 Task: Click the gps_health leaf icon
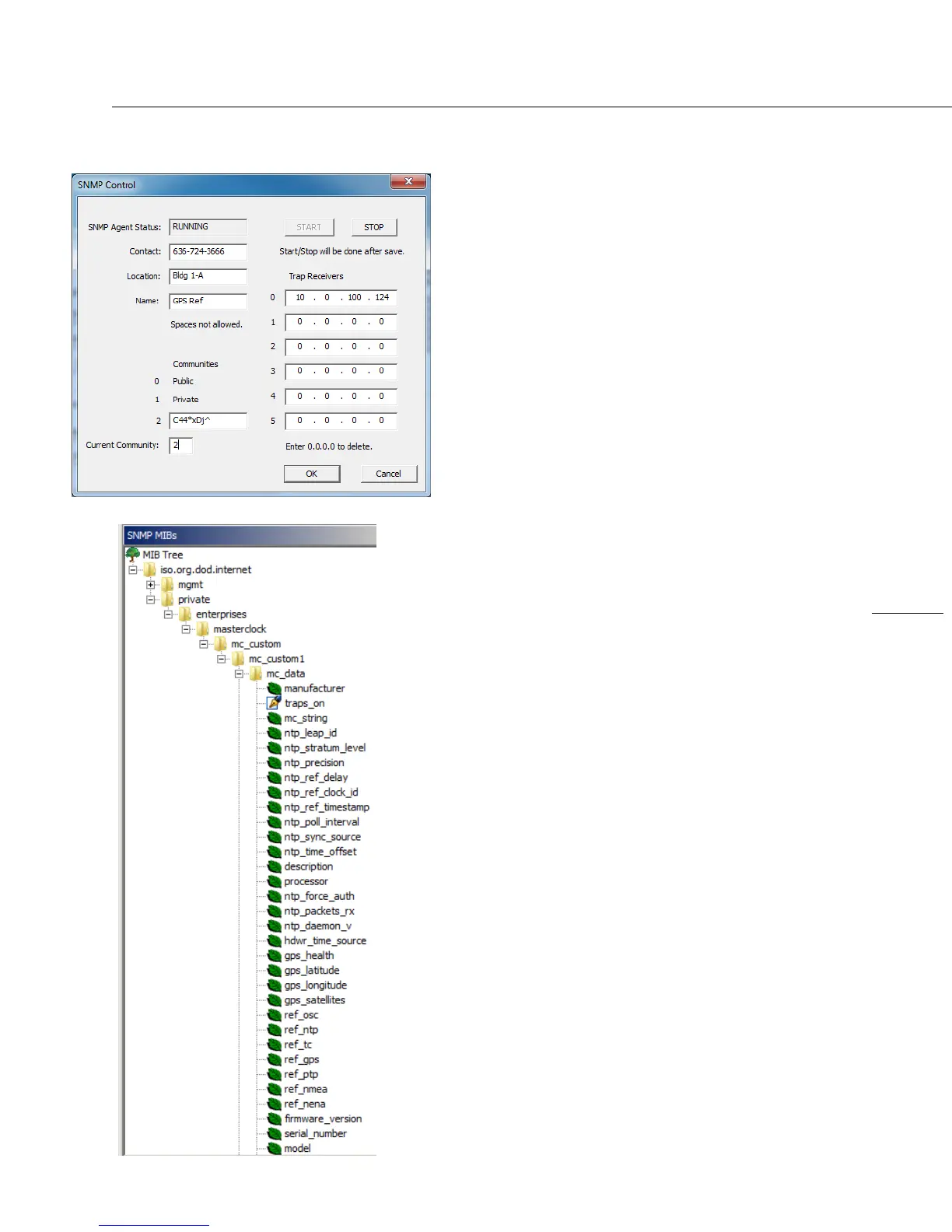(274, 955)
